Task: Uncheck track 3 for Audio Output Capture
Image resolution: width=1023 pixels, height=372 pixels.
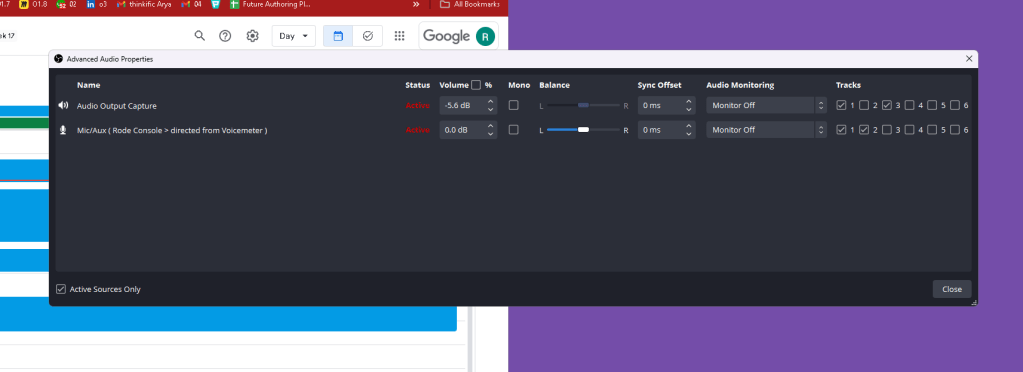Action: coord(887,105)
